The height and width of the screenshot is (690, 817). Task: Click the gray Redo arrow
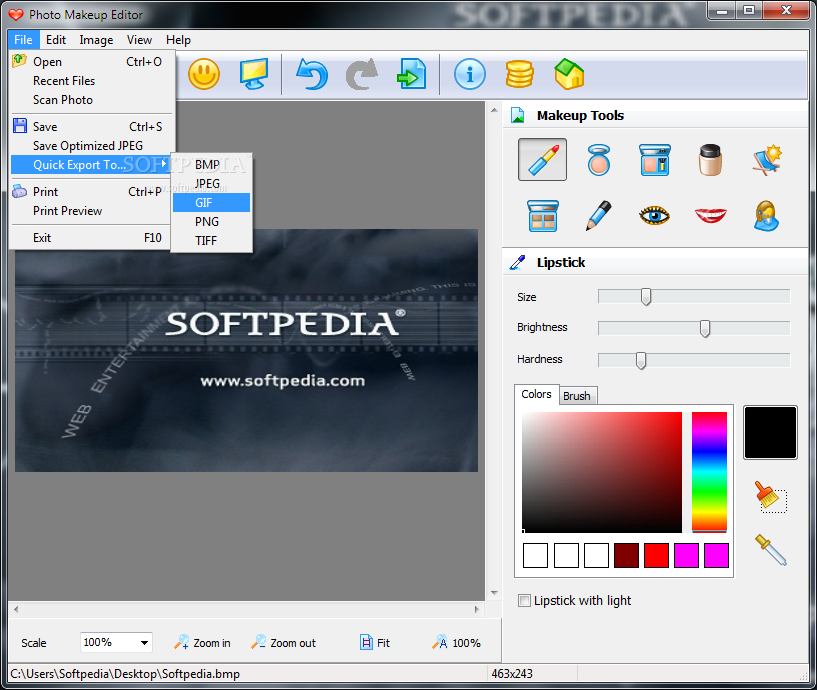[362, 75]
